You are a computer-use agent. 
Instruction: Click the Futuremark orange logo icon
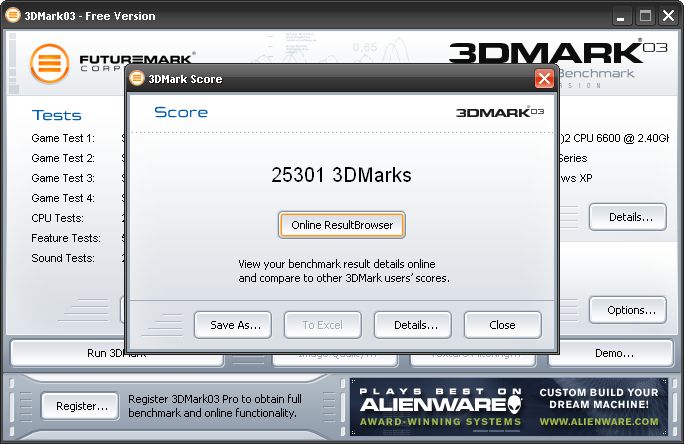click(x=50, y=64)
